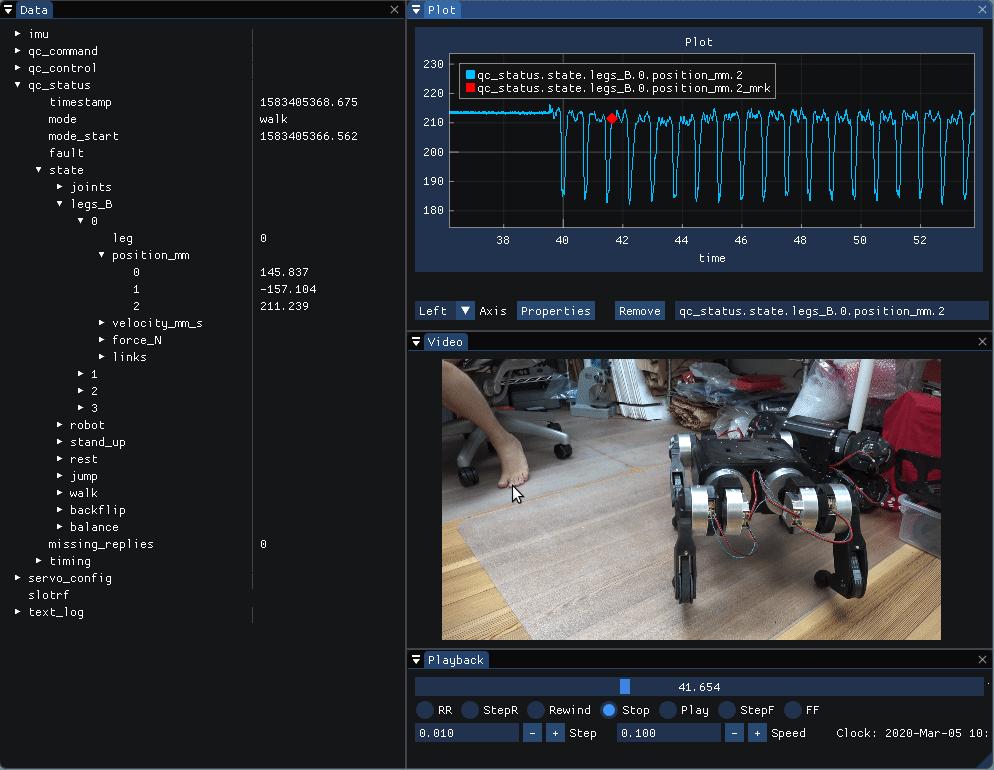Select the Playback tab
This screenshot has height=770, width=994.
456,660
